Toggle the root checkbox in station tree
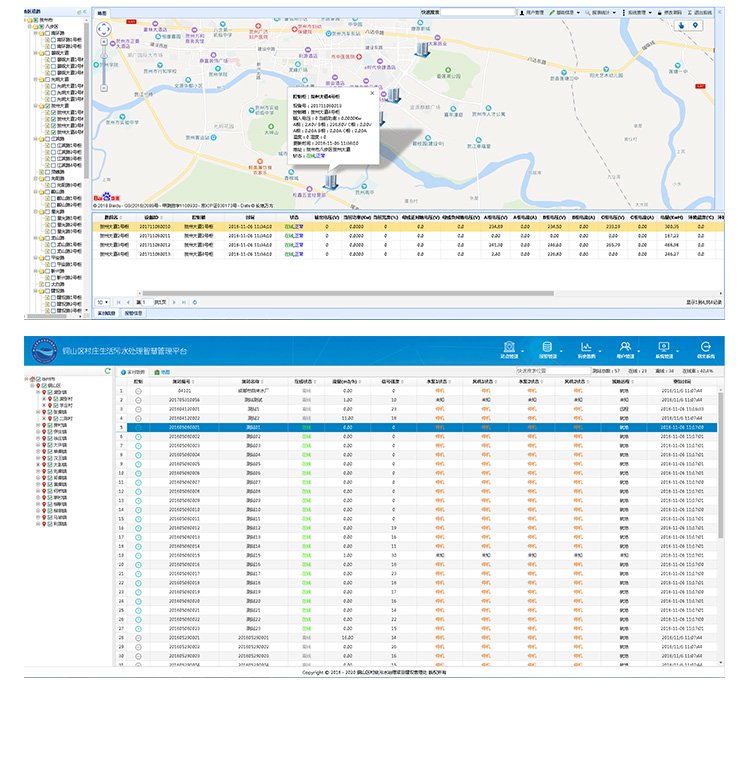Image resolution: width=750 pixels, height=760 pixels. (38, 379)
